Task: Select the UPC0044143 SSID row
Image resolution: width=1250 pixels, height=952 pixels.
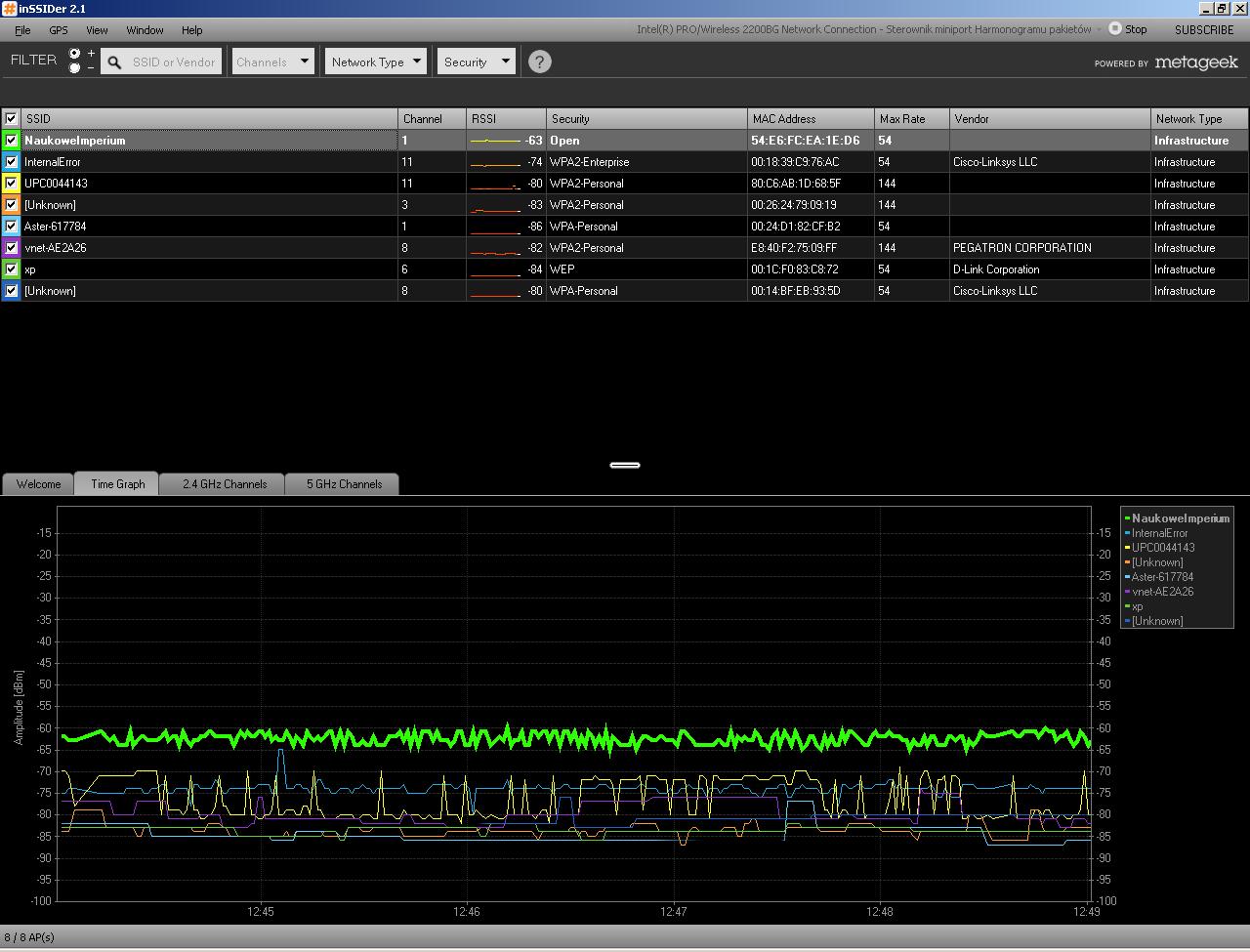Action: 56,184
